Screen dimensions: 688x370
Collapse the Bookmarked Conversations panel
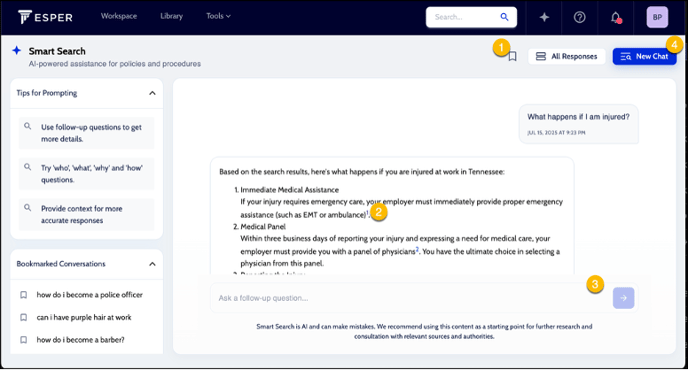[152, 264]
